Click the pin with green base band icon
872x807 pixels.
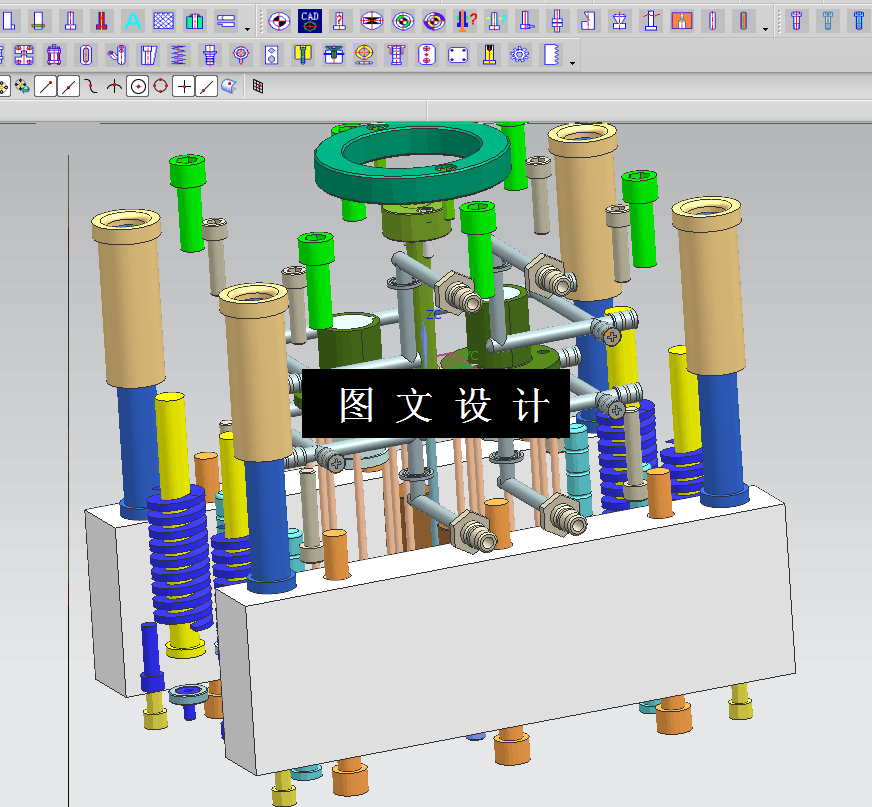pyautogui.click(x=38, y=21)
